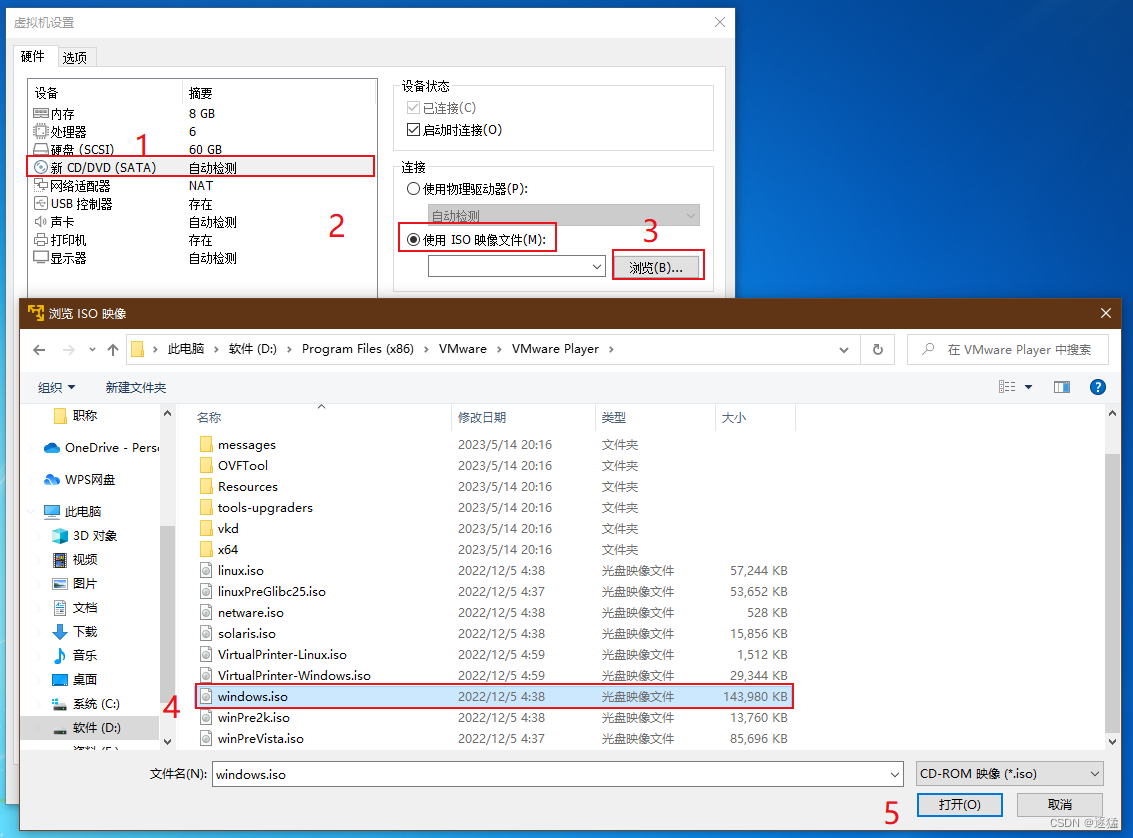Open help with the question mark icon
The width and height of the screenshot is (1133, 838).
(x=1098, y=387)
